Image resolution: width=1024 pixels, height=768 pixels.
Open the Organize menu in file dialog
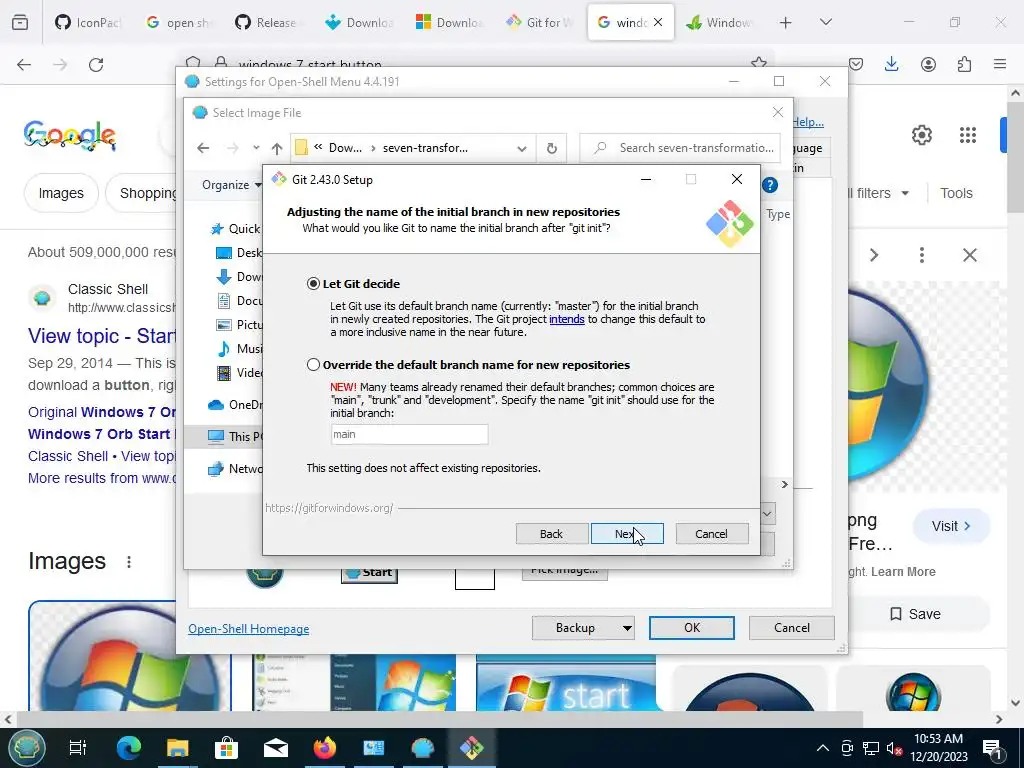(231, 185)
